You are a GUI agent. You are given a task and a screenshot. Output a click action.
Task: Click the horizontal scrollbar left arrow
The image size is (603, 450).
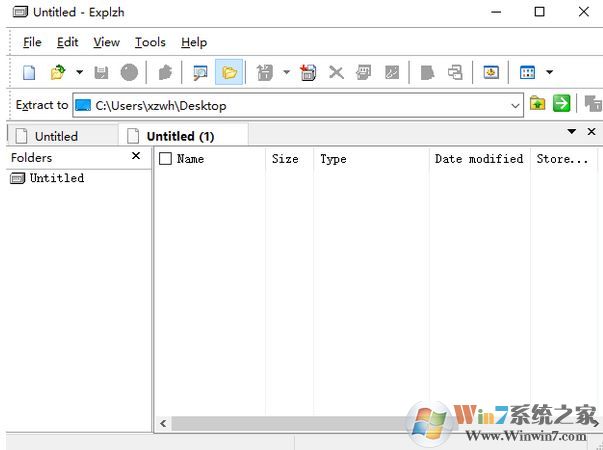click(x=164, y=424)
